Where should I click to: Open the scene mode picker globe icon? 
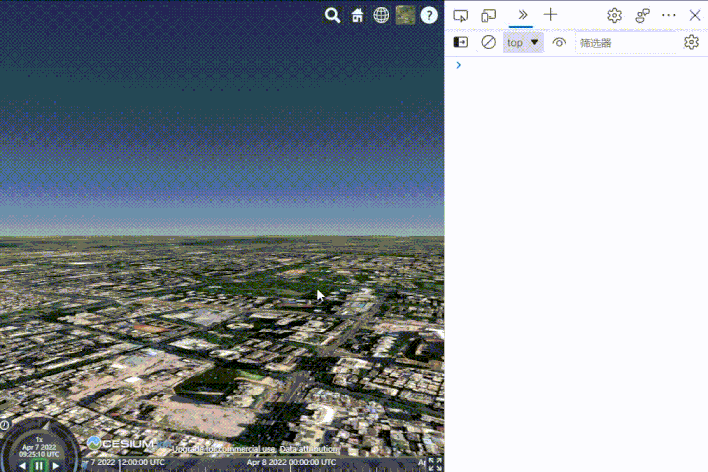pos(381,15)
